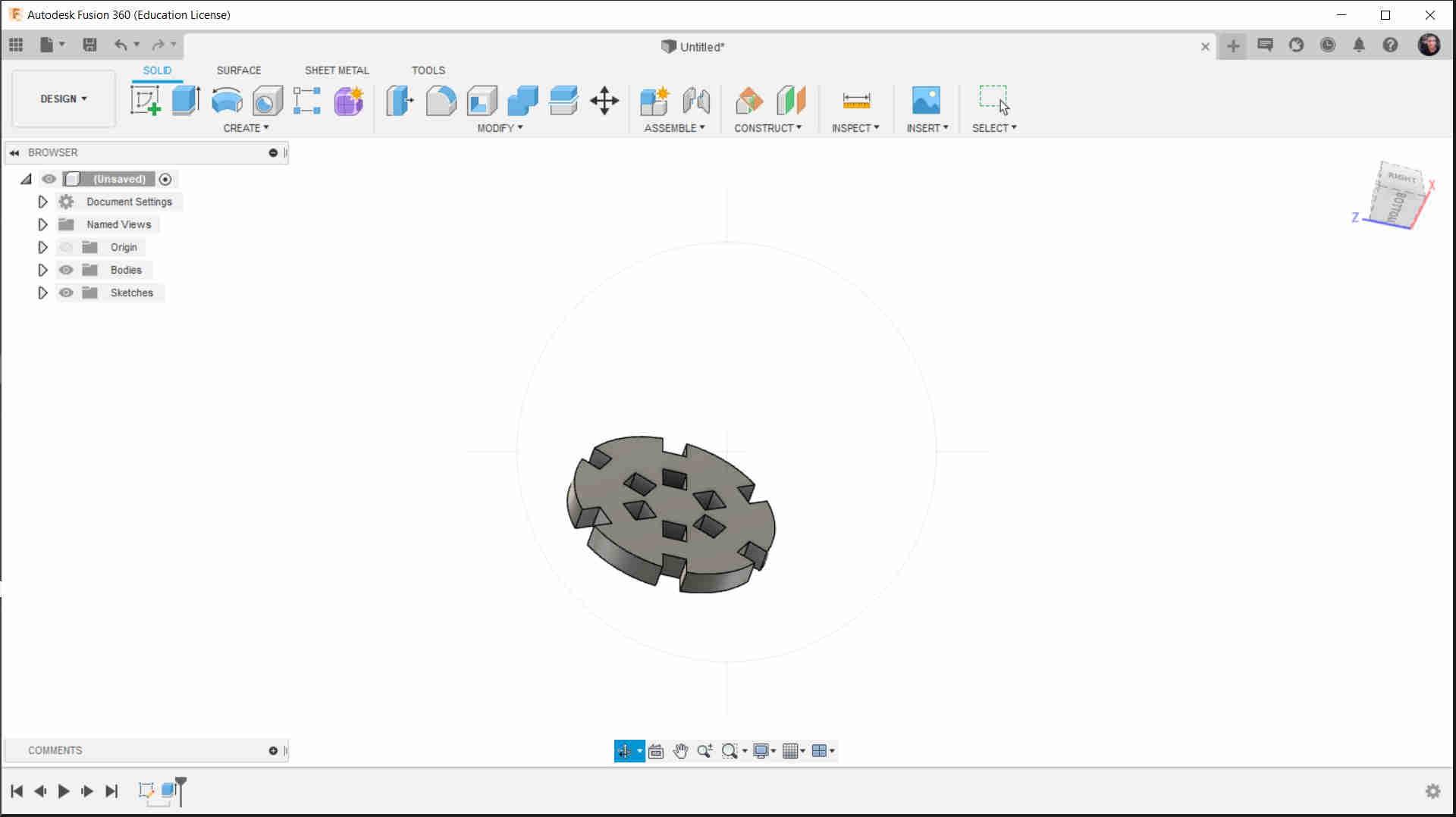Open the SELECT dropdown menu
This screenshot has width=1456, height=817.
pos(994,128)
